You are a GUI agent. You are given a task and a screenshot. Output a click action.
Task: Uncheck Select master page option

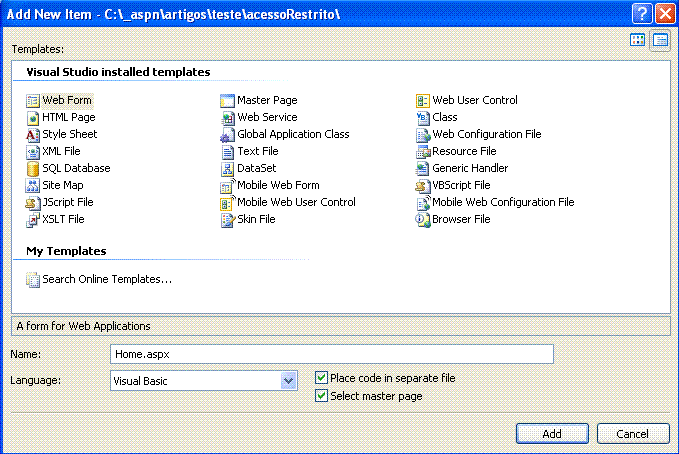[321, 396]
